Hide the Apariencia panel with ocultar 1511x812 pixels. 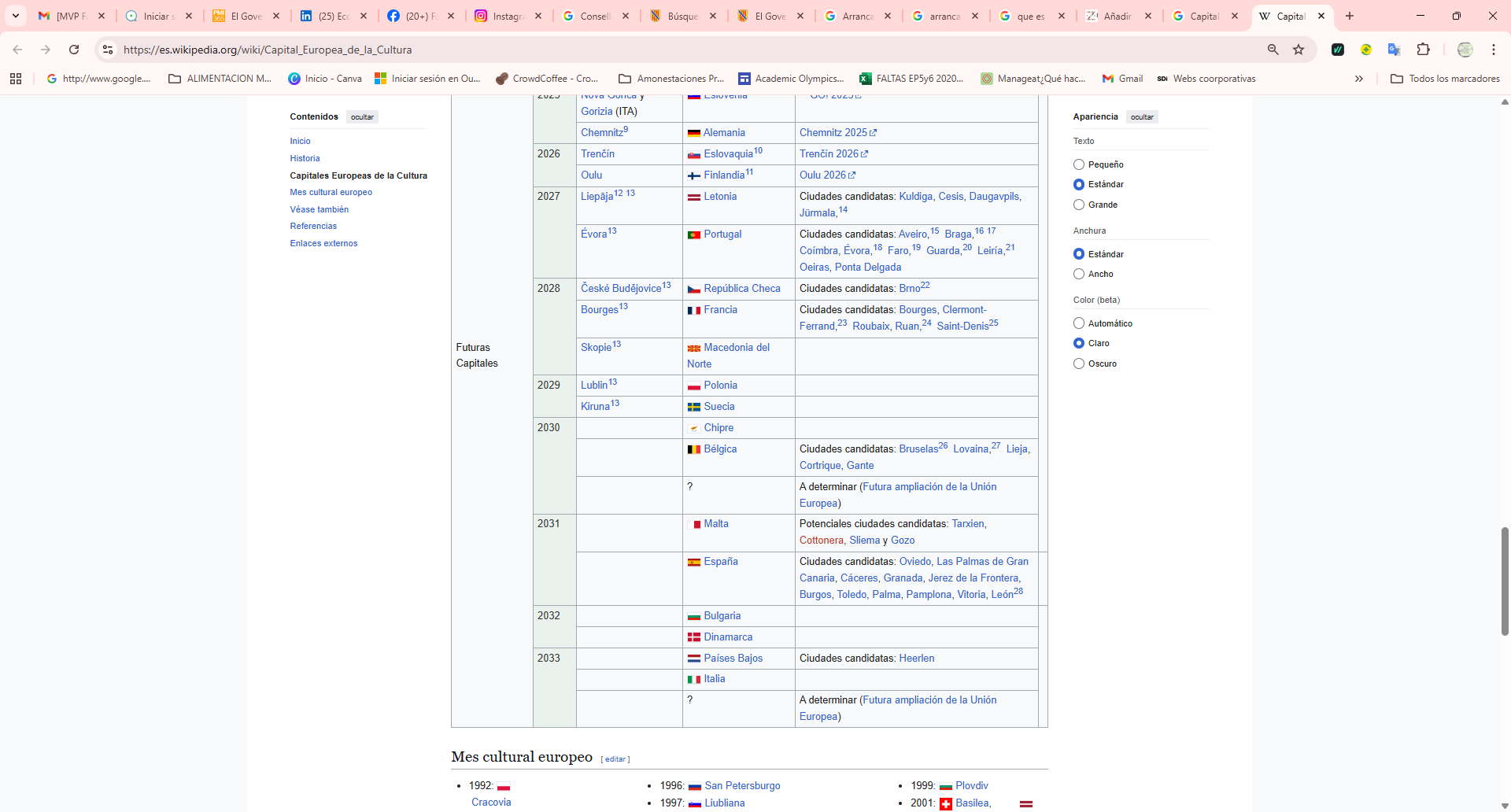[x=1142, y=117]
